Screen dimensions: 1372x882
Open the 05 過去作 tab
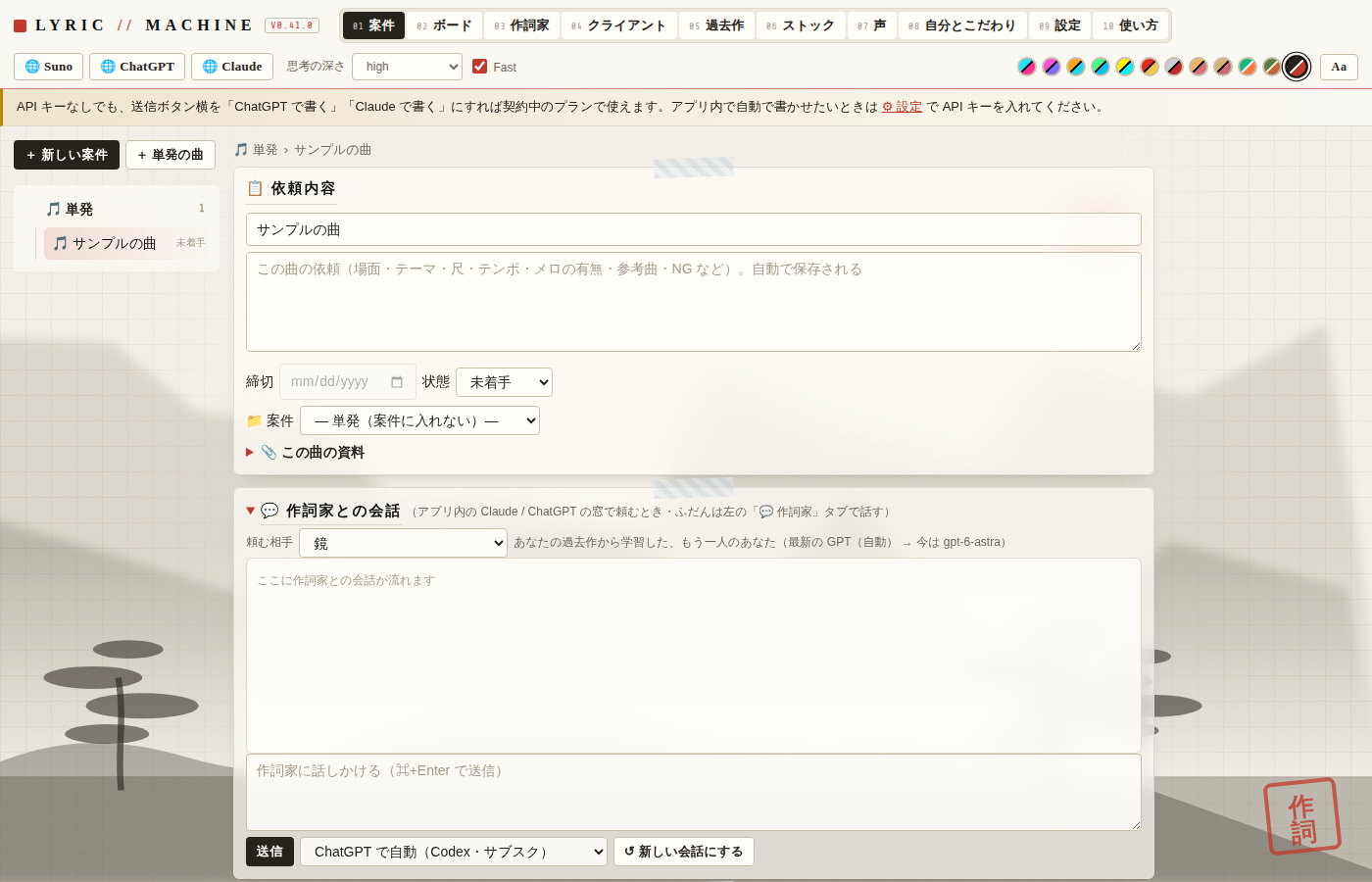(716, 25)
